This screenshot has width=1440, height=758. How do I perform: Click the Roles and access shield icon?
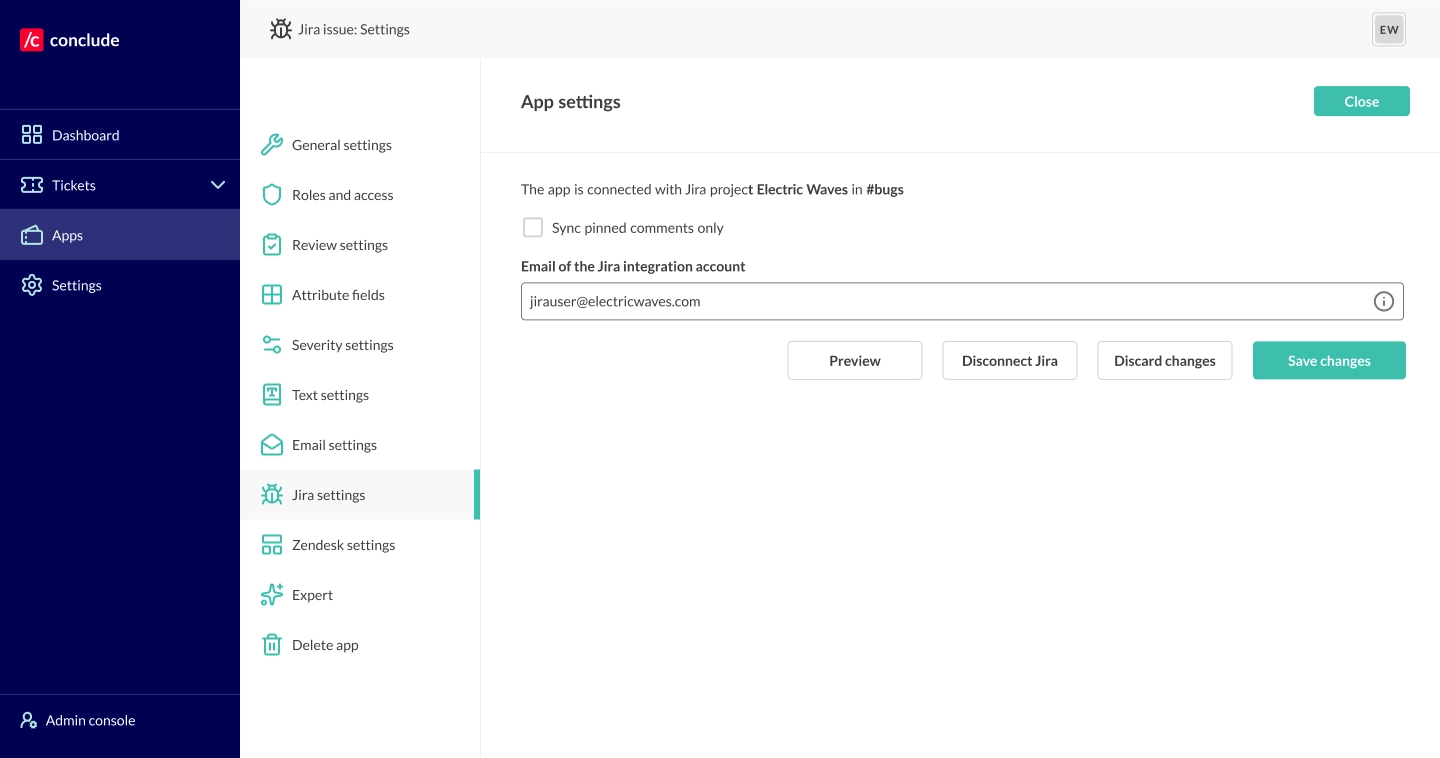(x=272, y=194)
